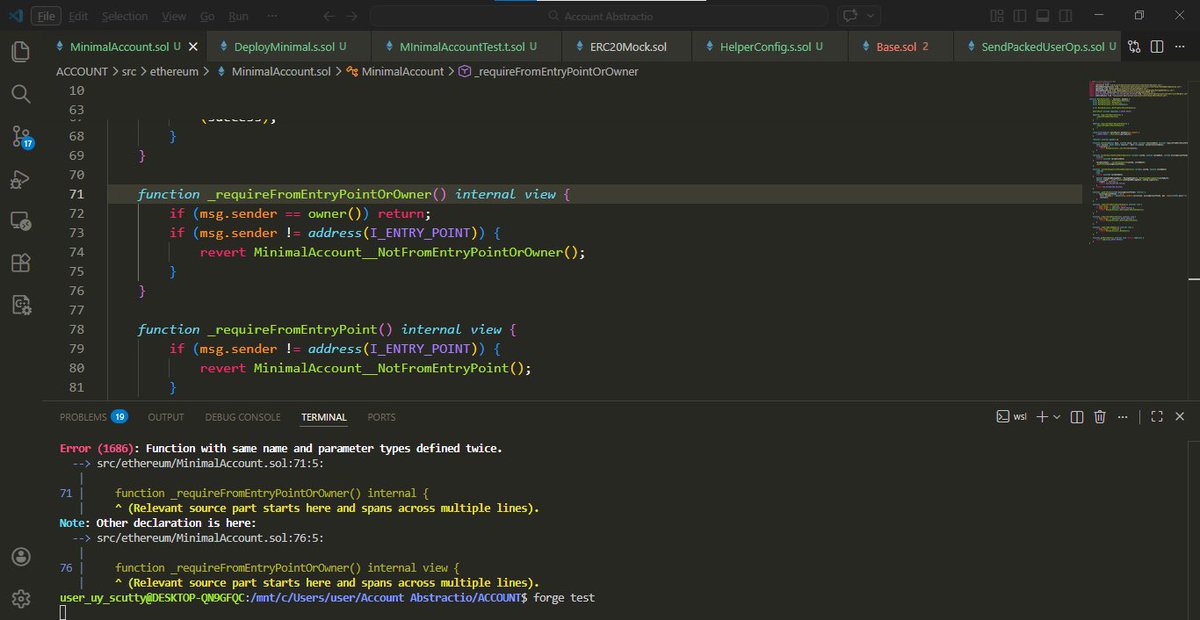
Task: Open changes compare icon in editor toolbar
Action: point(1134,47)
